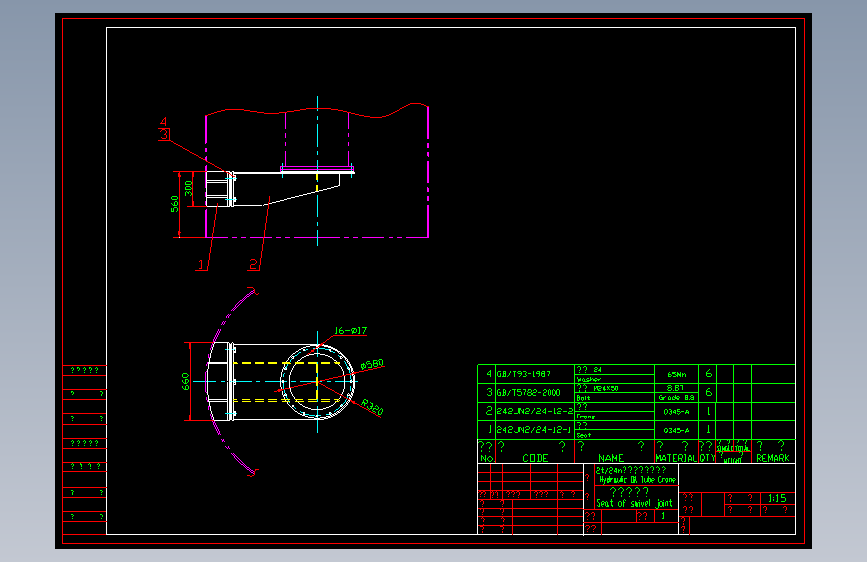Select the 242JN2/24-12-1 code entry
867x562 pixels.
(x=535, y=430)
